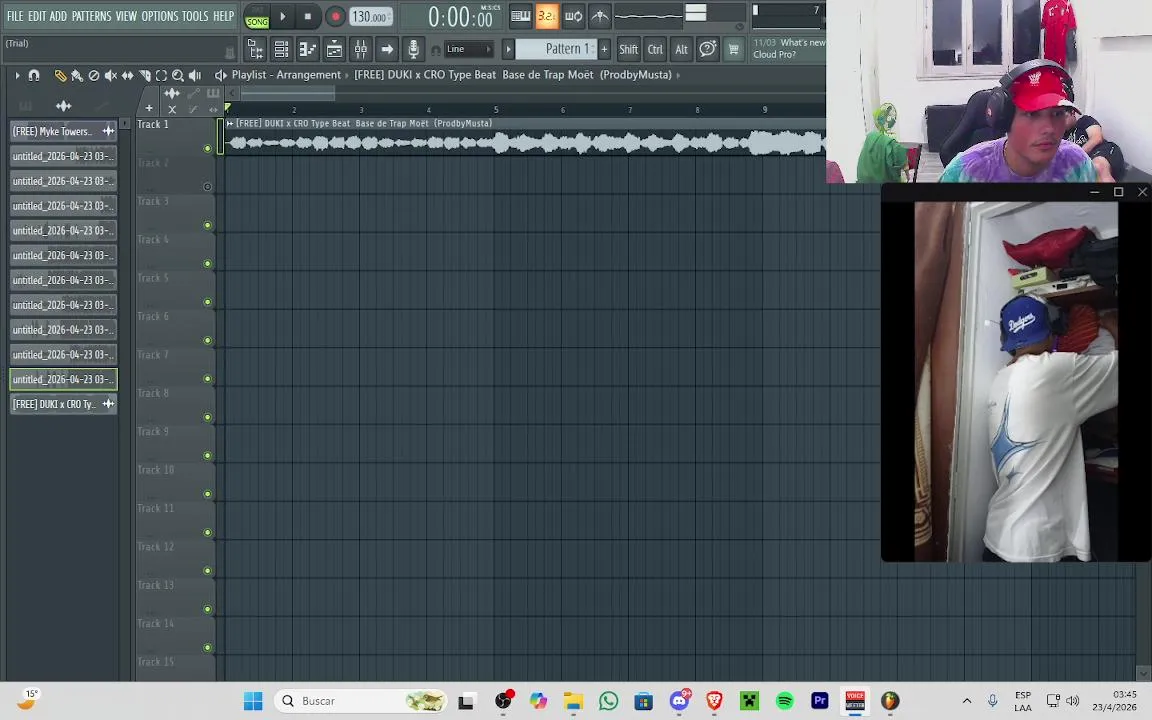The height and width of the screenshot is (720, 1152).
Task: Open the help chat bubble icon
Action: point(708,49)
